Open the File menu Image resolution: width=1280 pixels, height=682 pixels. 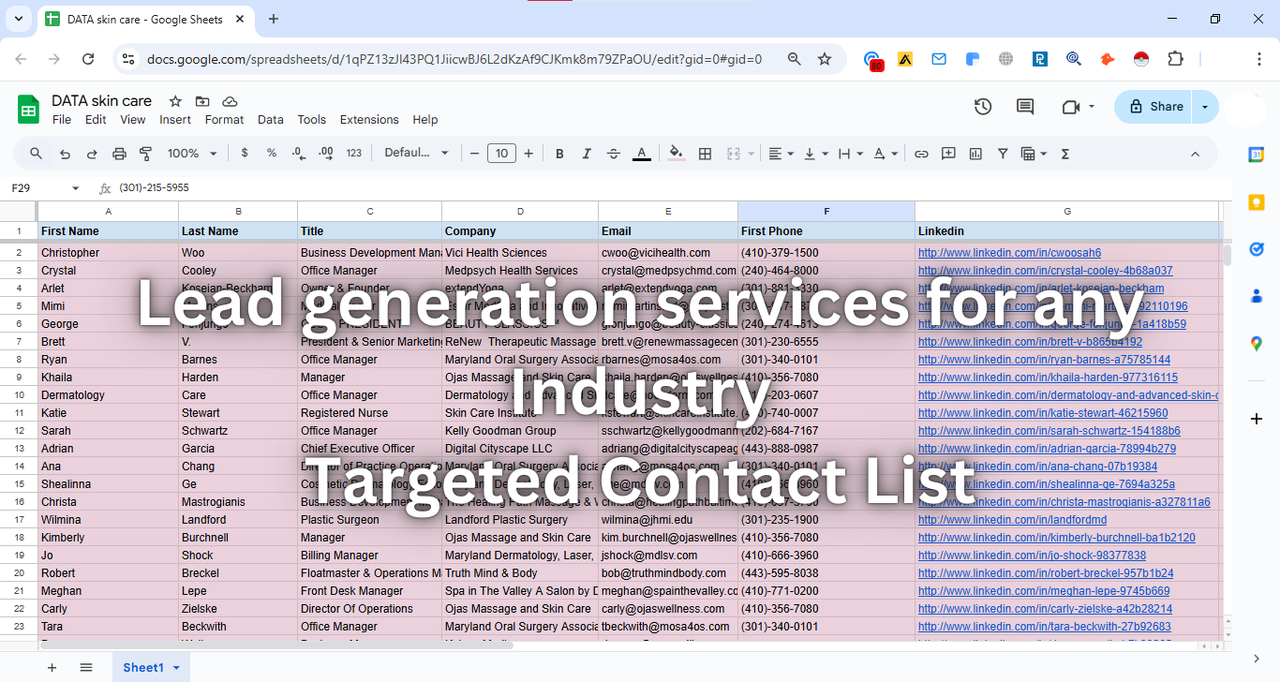click(x=62, y=120)
